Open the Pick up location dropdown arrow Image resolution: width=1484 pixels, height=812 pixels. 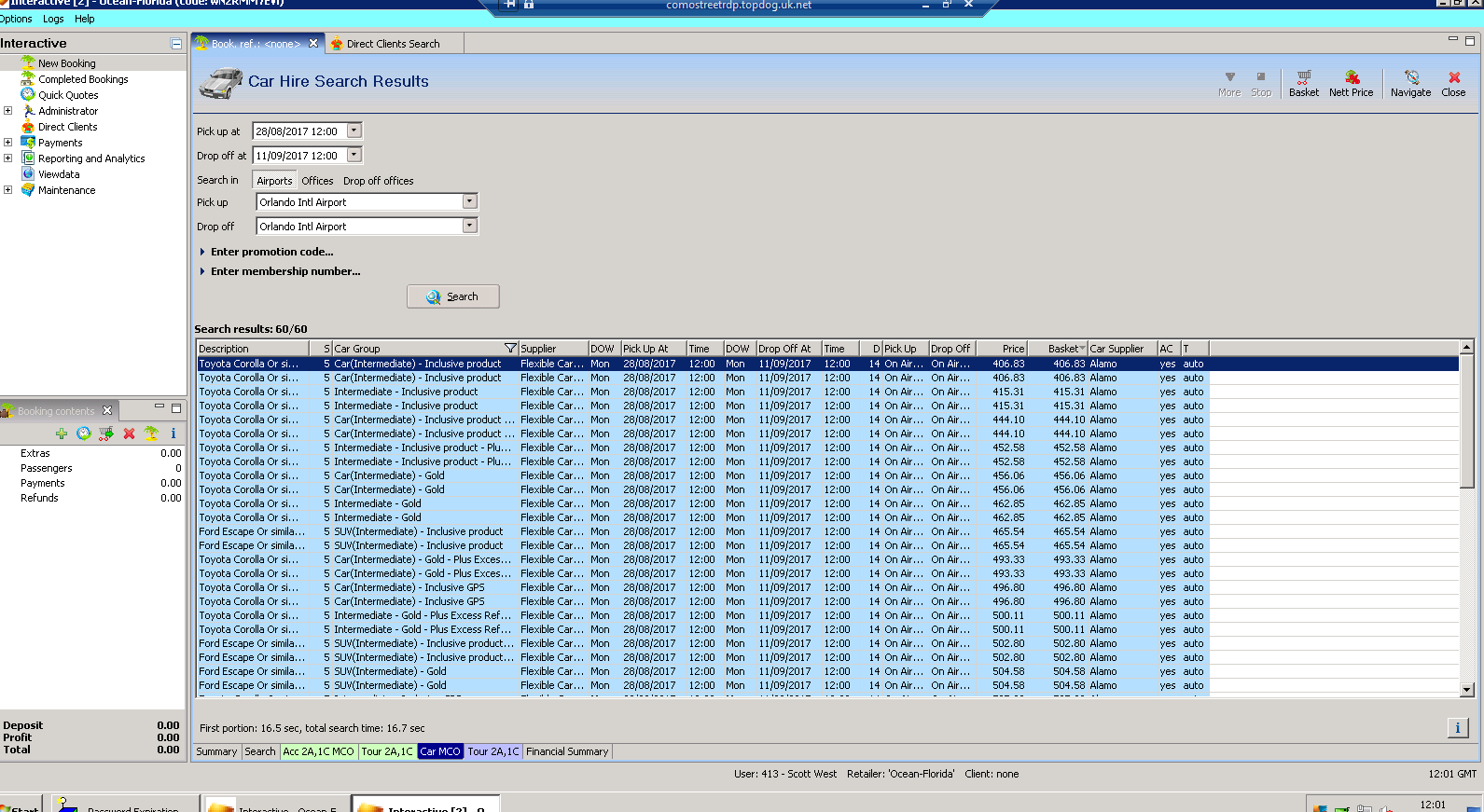click(470, 201)
